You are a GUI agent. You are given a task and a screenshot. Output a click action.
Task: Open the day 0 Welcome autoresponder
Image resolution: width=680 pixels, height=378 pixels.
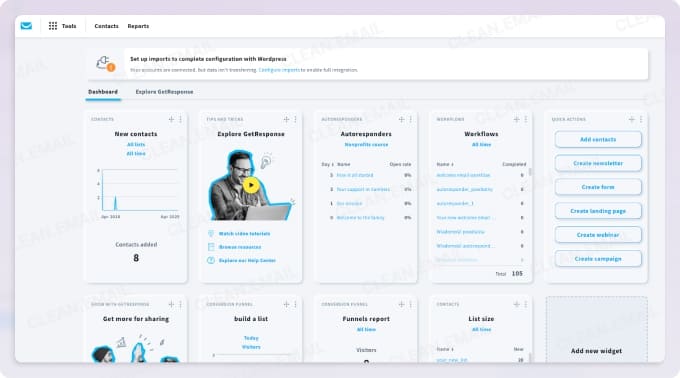point(360,218)
